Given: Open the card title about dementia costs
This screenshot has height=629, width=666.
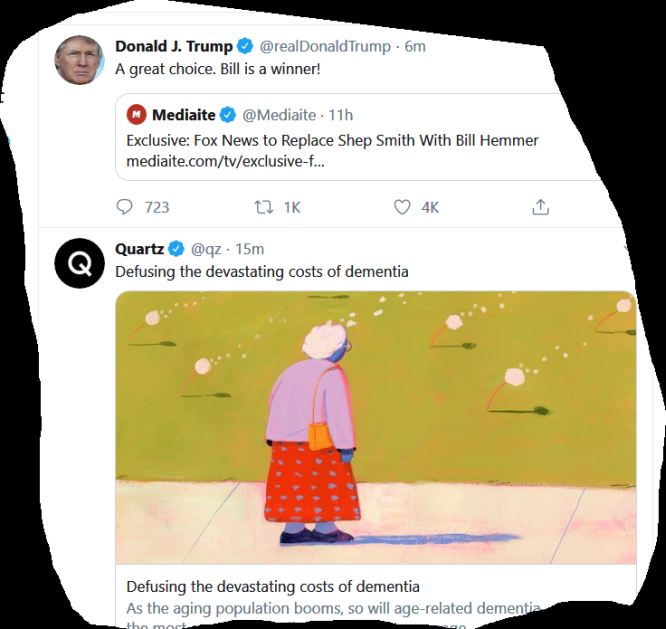Looking at the screenshot, I should pyautogui.click(x=273, y=587).
